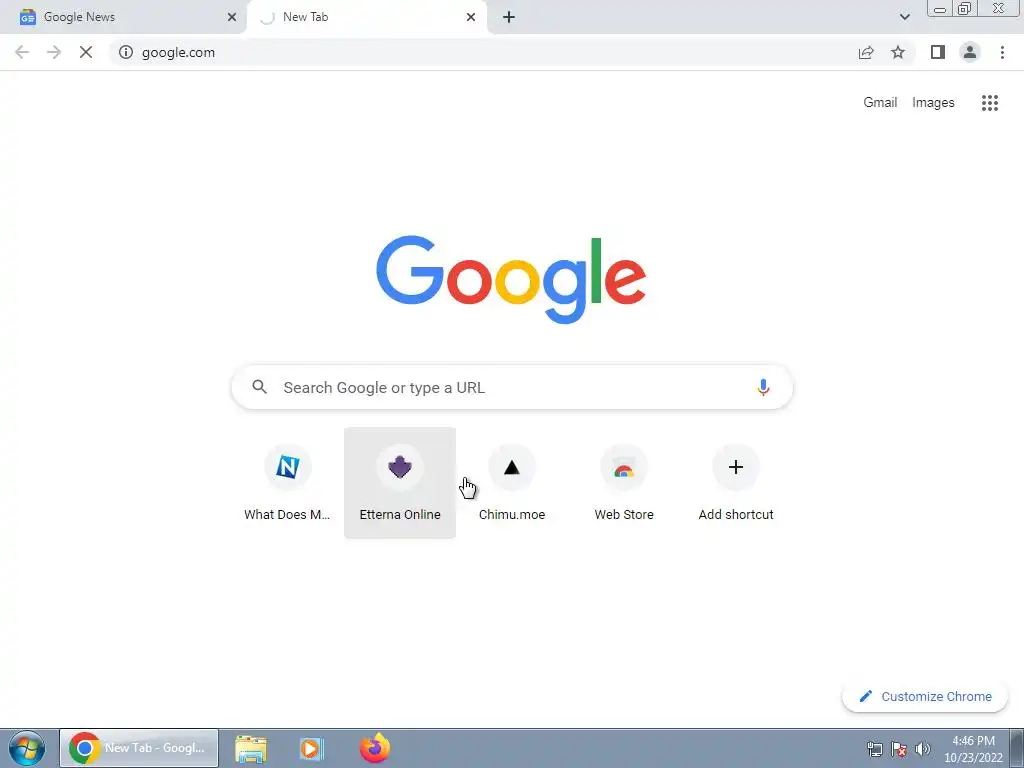Click the volume speaker tray icon
This screenshot has width=1024, height=768.
[923, 749]
